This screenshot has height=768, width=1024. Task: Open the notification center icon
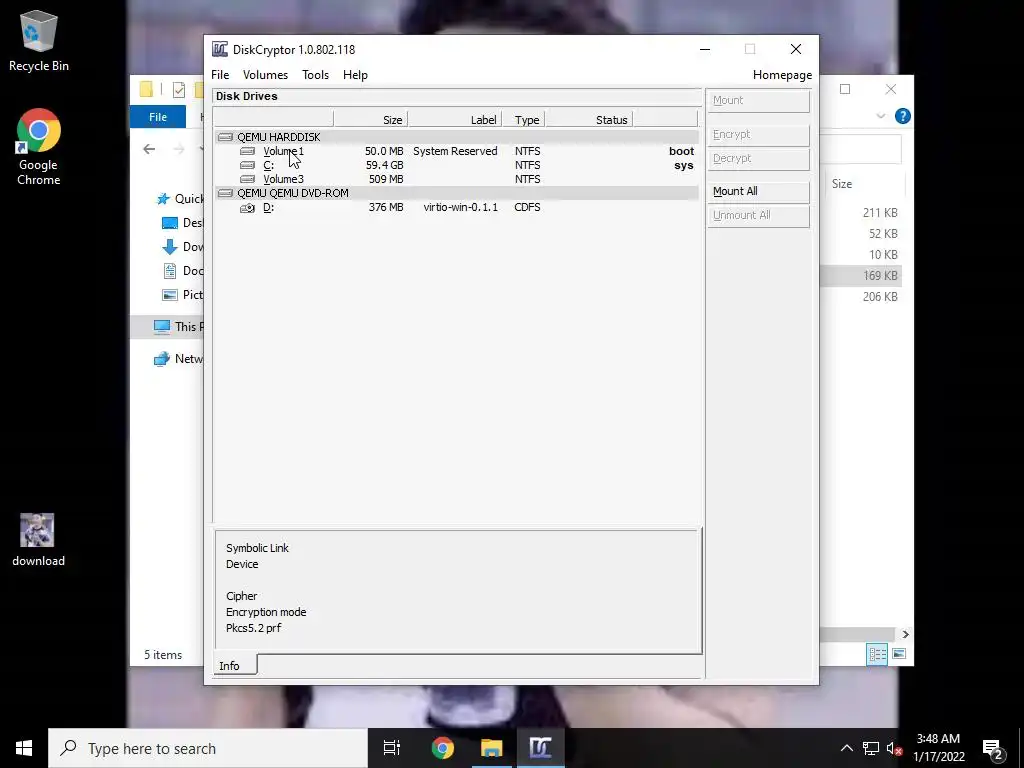(993, 748)
